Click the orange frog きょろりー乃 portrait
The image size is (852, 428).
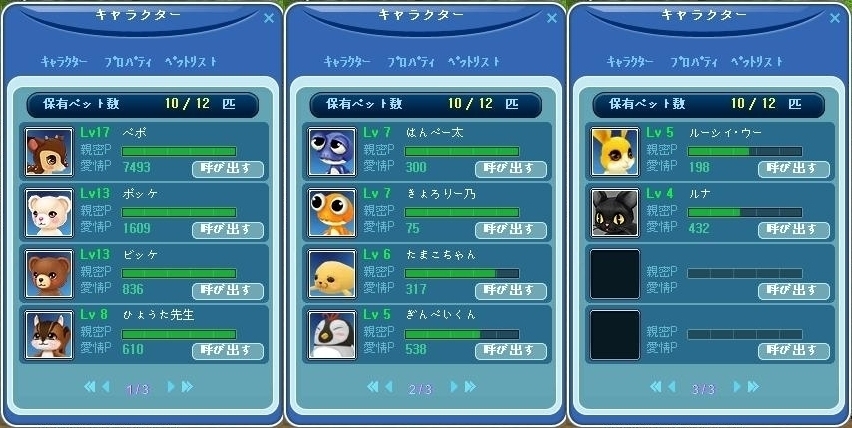click(x=332, y=213)
